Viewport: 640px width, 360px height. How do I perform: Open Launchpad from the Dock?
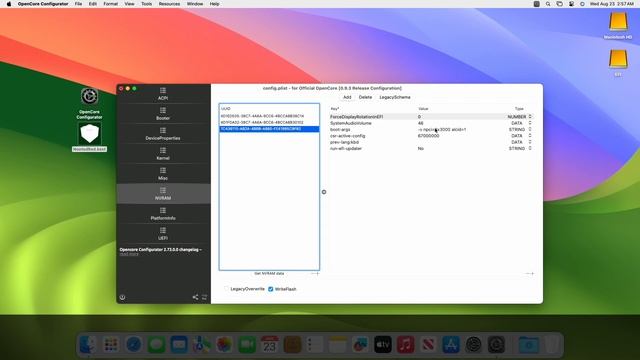tap(111, 345)
